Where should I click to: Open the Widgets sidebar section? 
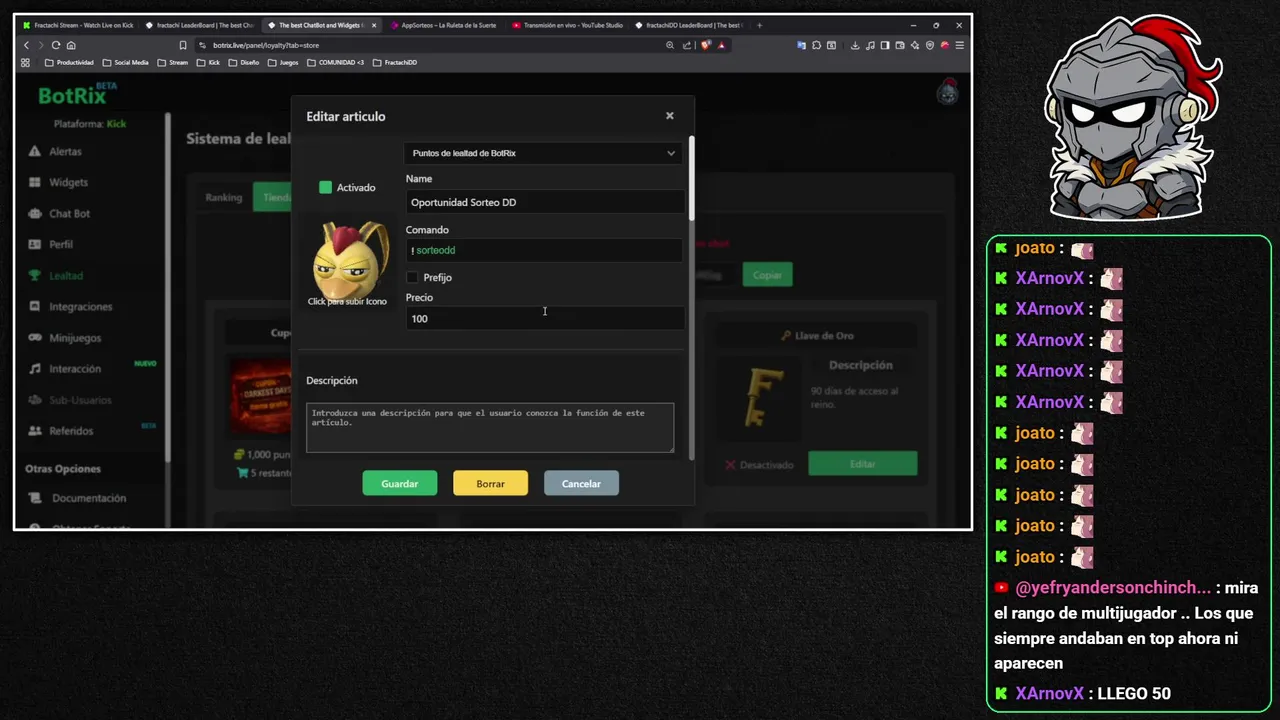68,182
